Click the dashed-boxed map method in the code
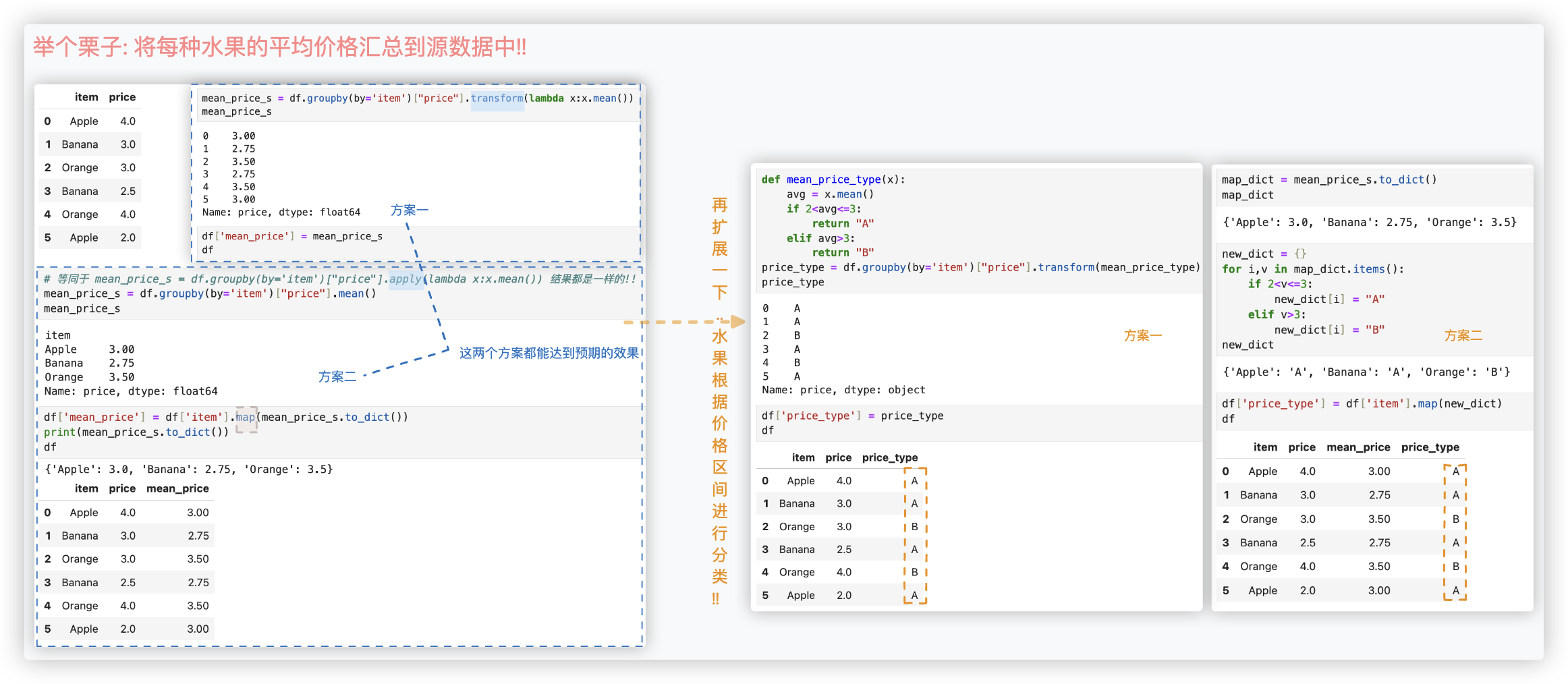The width and height of the screenshot is (1568, 684). [246, 418]
